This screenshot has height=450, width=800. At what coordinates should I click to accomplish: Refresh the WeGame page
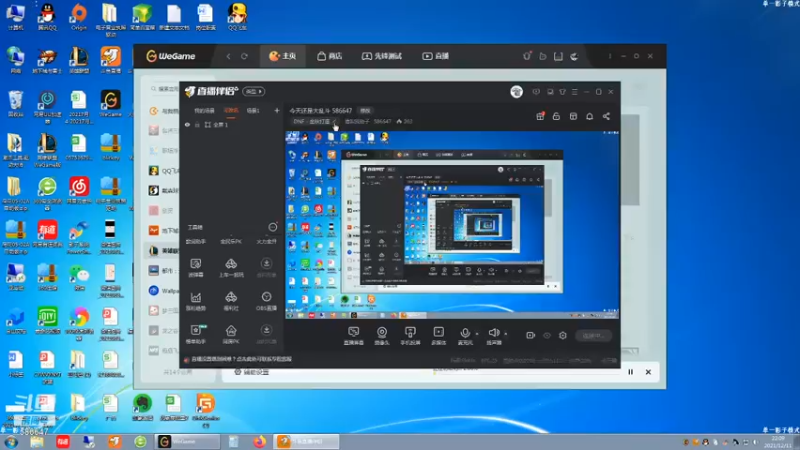coord(244,56)
